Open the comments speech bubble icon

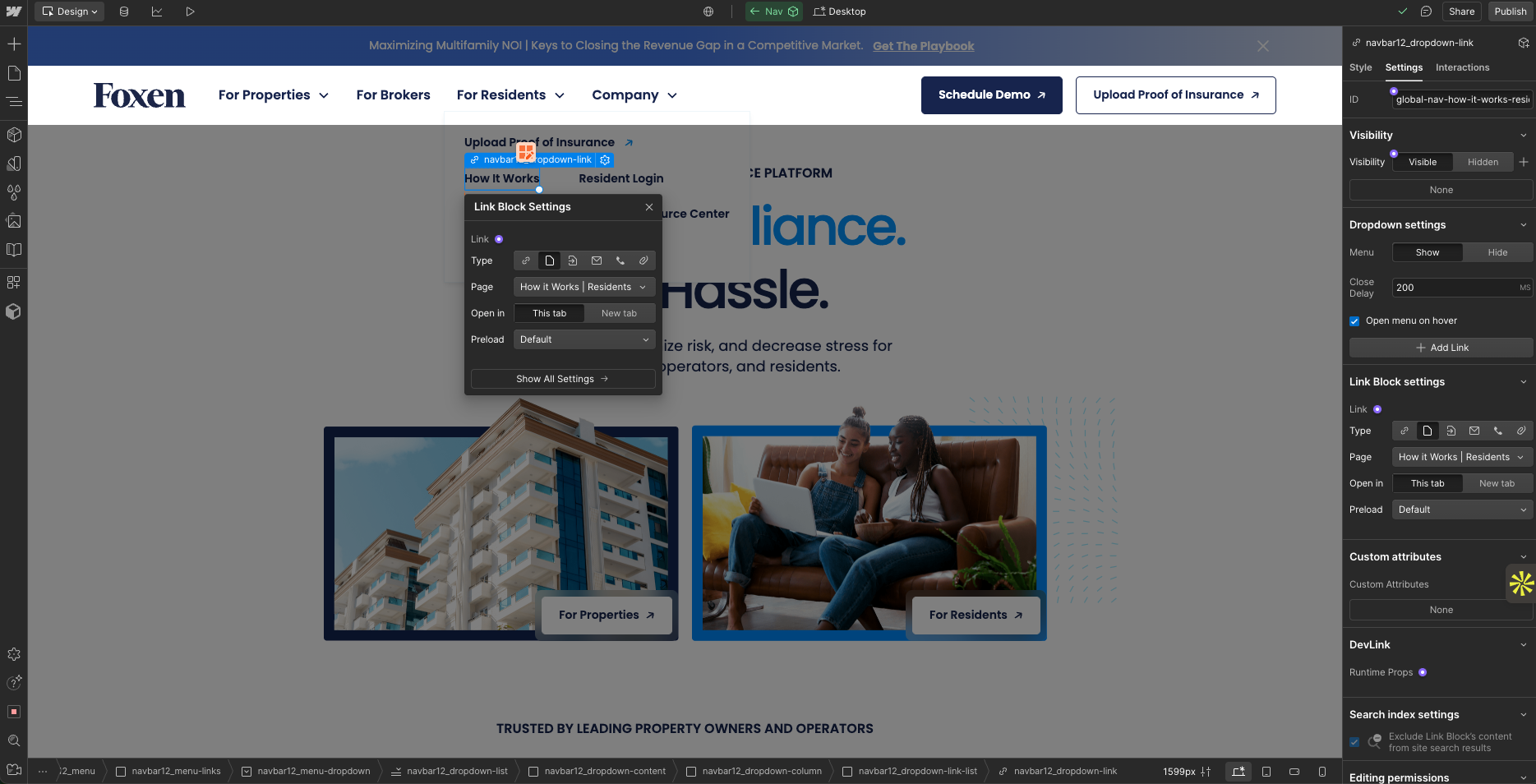(1427, 12)
